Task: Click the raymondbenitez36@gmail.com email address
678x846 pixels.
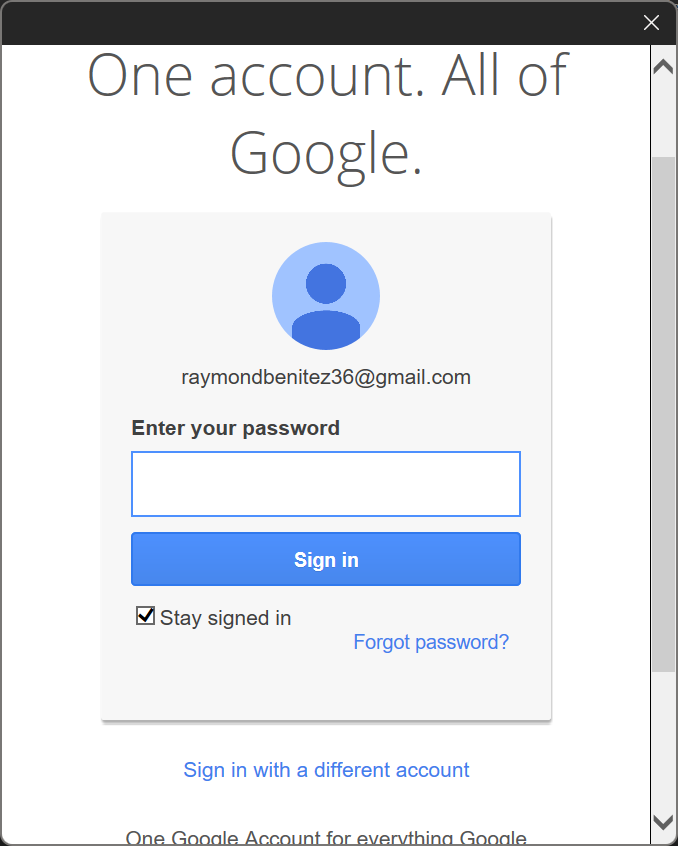Action: coord(326,377)
